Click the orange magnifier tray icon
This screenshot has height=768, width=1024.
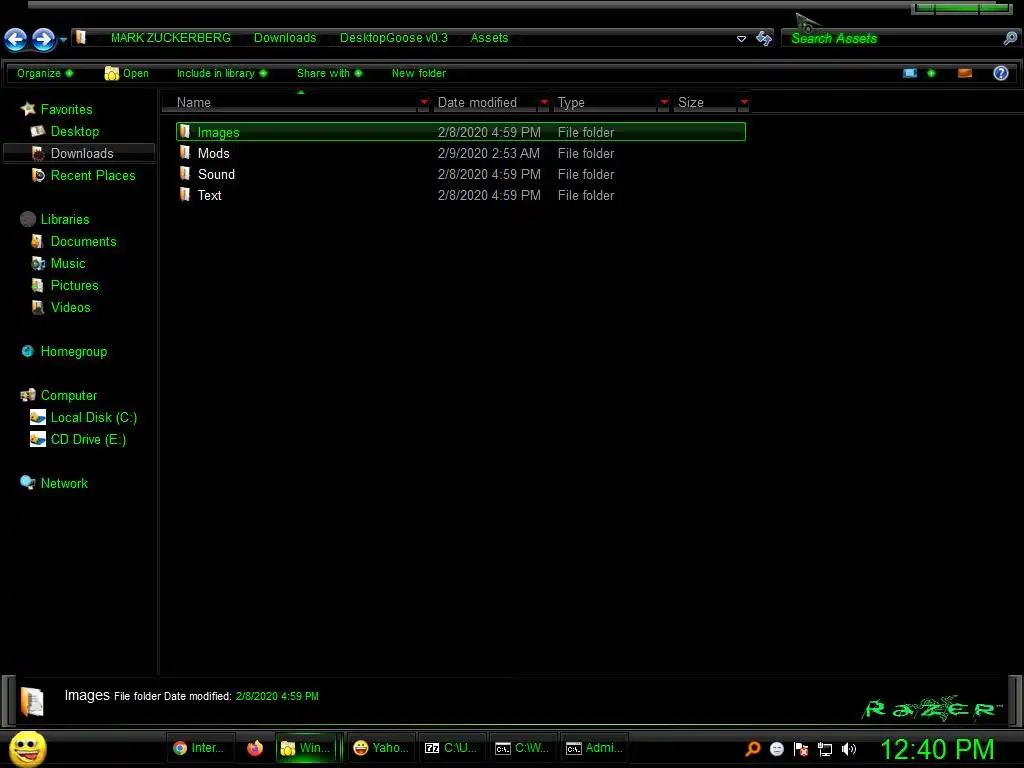click(x=753, y=749)
